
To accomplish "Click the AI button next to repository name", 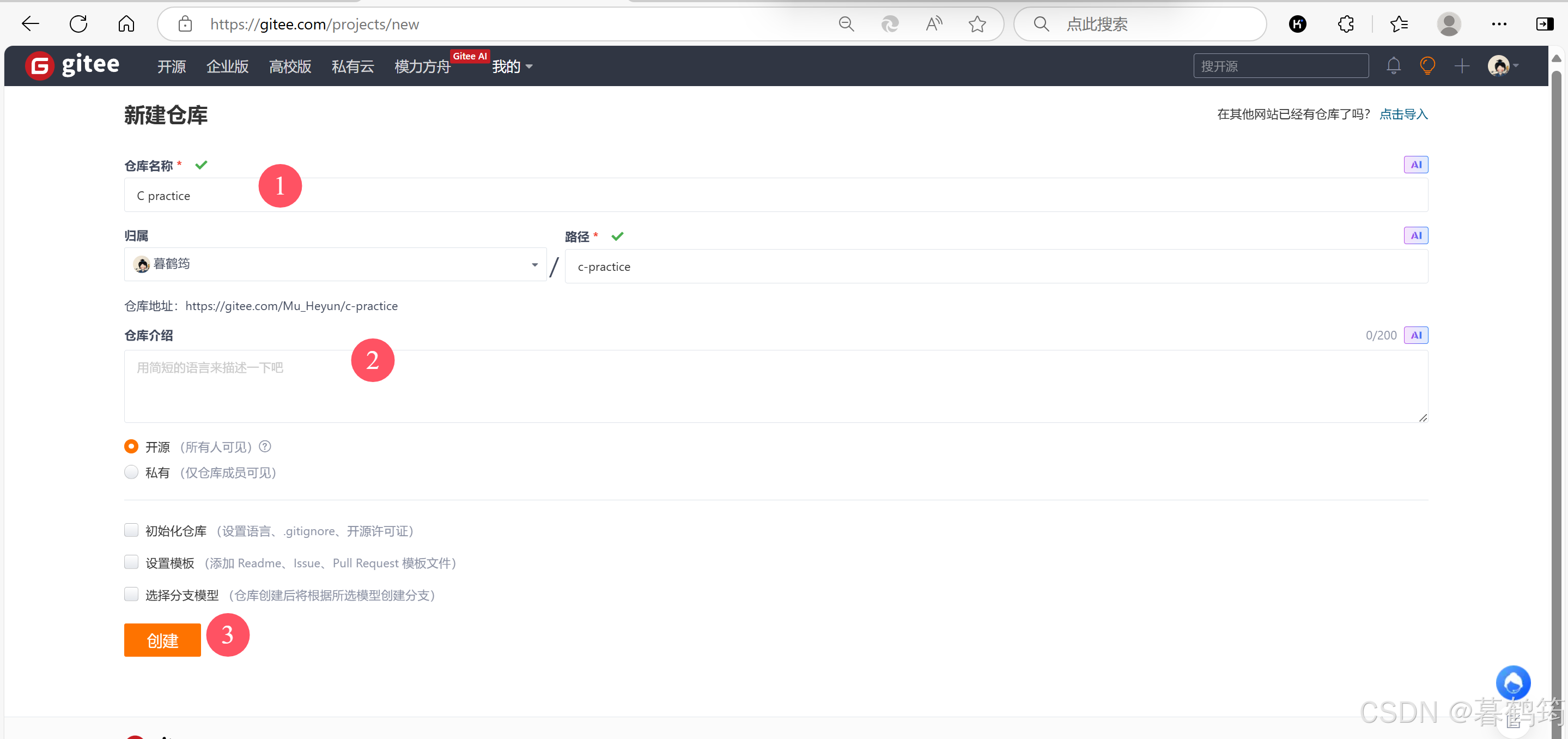I will click(1415, 165).
